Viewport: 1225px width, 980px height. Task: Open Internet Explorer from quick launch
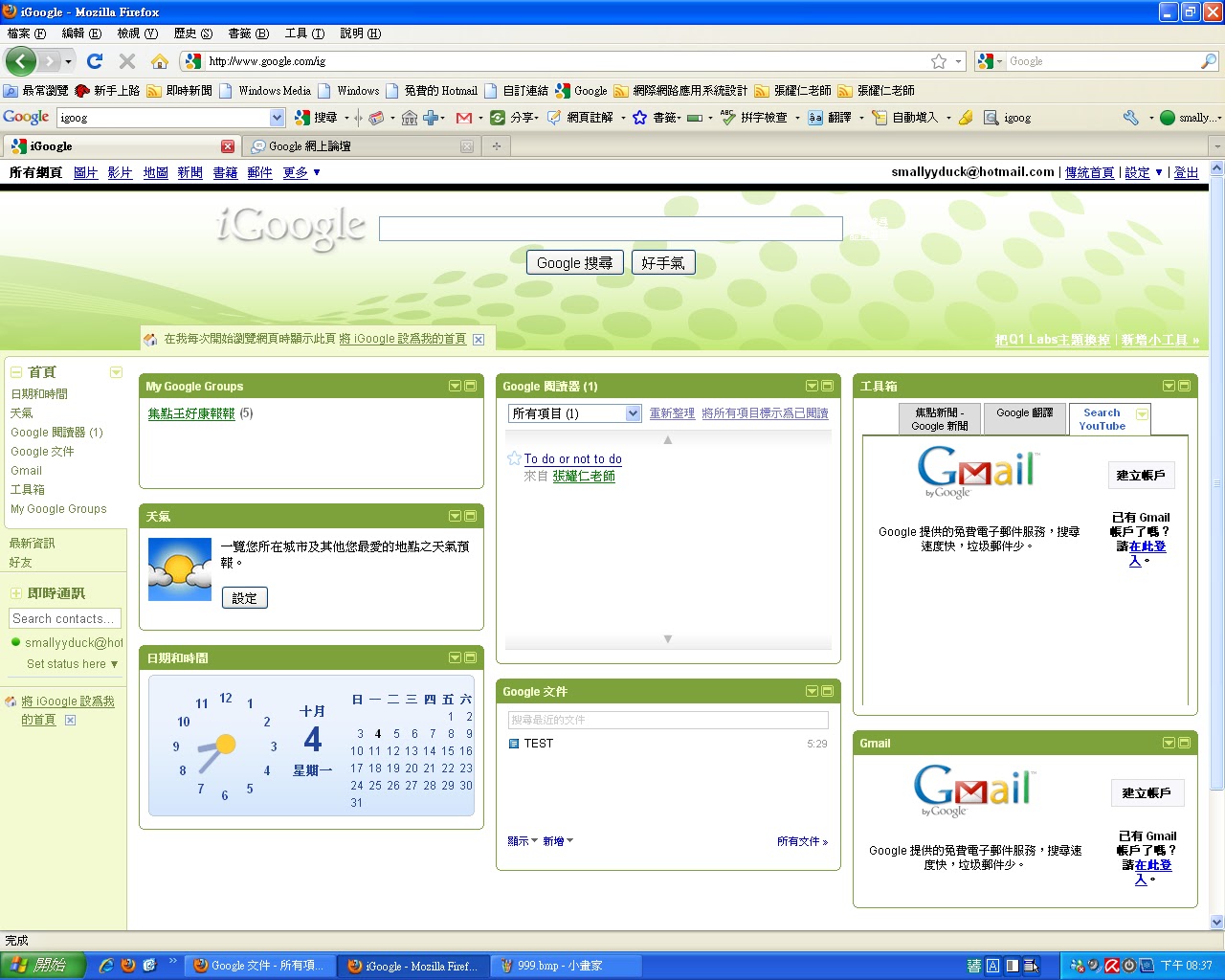coord(106,966)
